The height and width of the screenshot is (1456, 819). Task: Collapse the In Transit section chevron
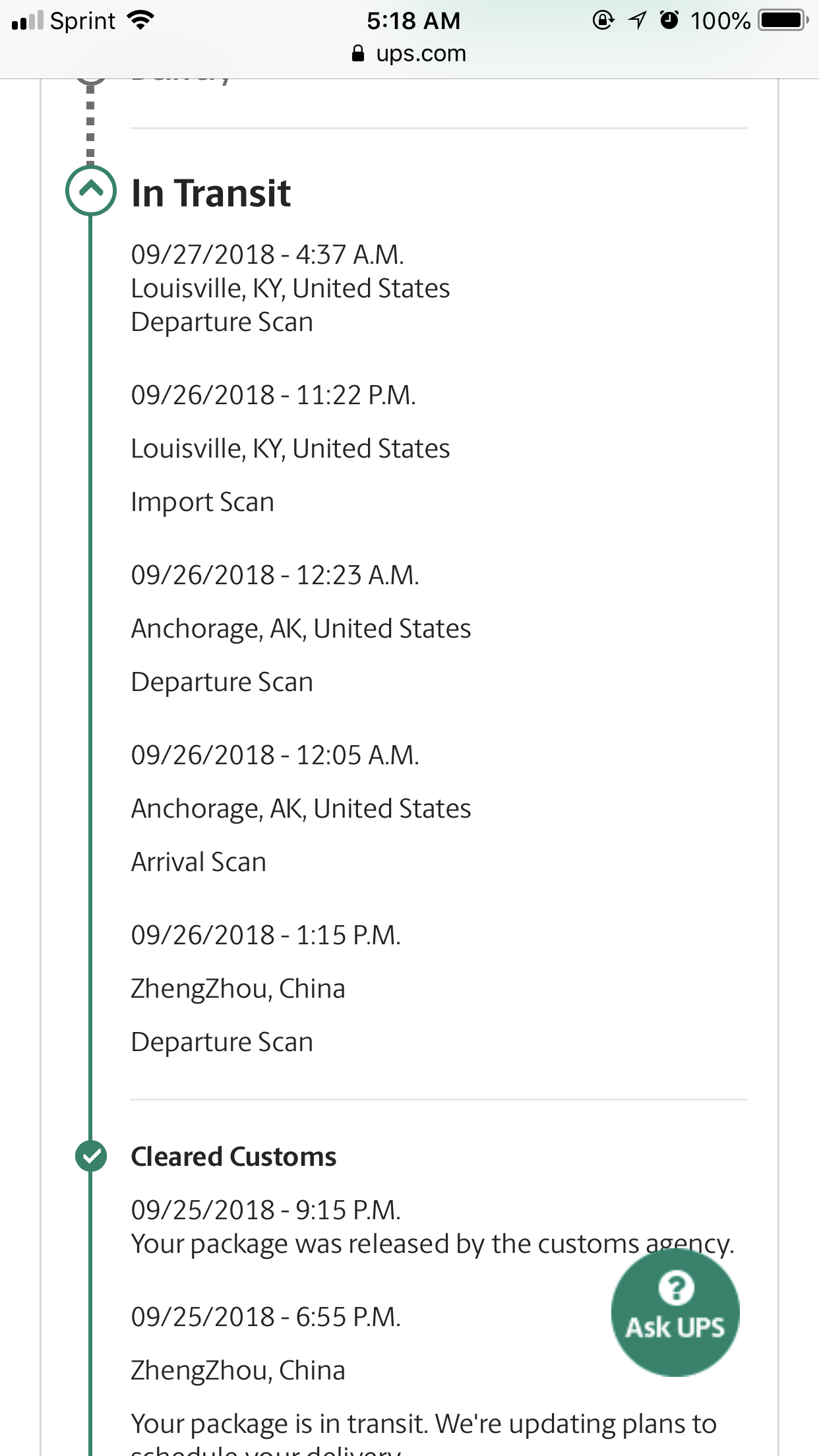tap(91, 191)
